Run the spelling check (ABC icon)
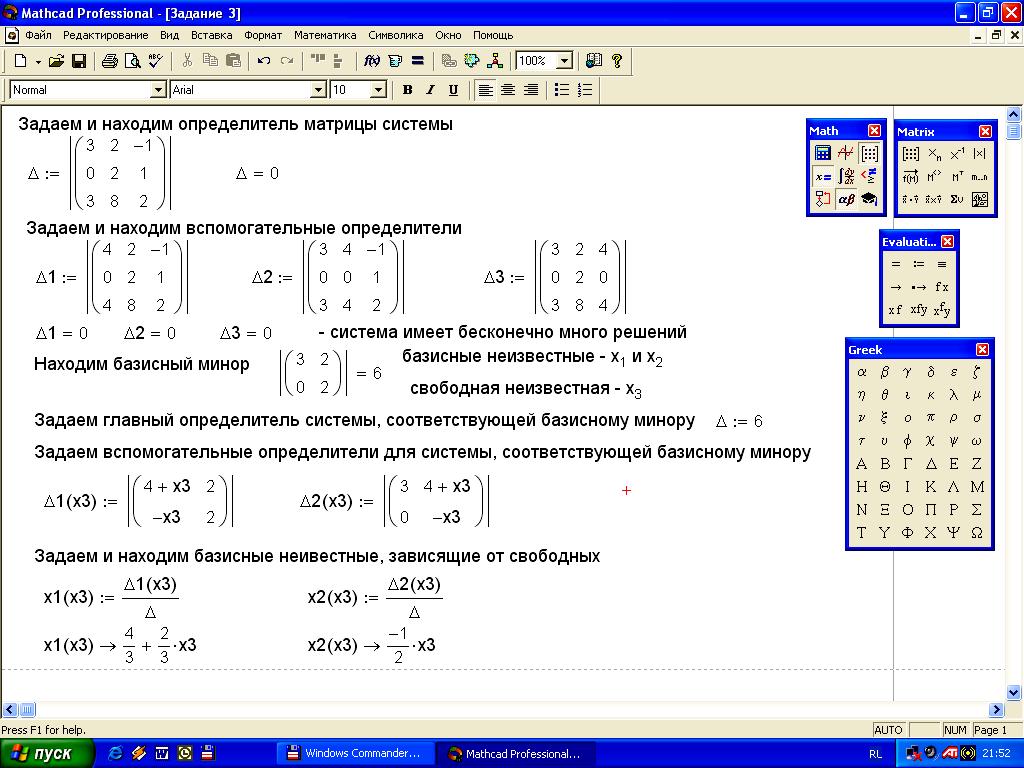This screenshot has height=768, width=1024. [155, 61]
